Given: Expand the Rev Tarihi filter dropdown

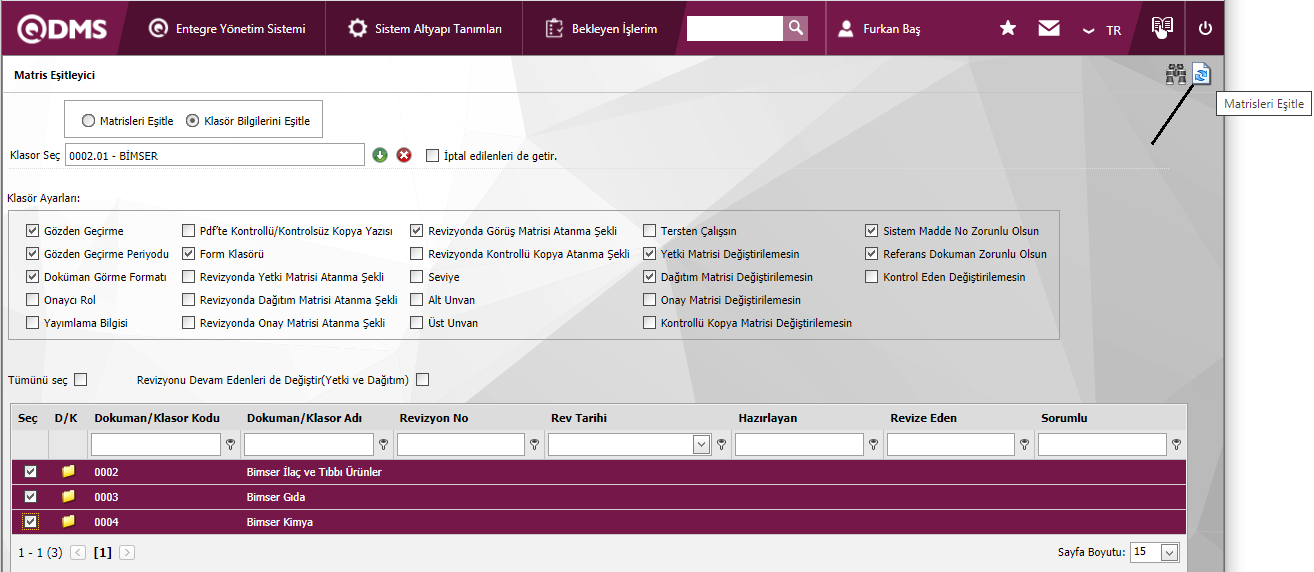Looking at the screenshot, I should (x=702, y=445).
